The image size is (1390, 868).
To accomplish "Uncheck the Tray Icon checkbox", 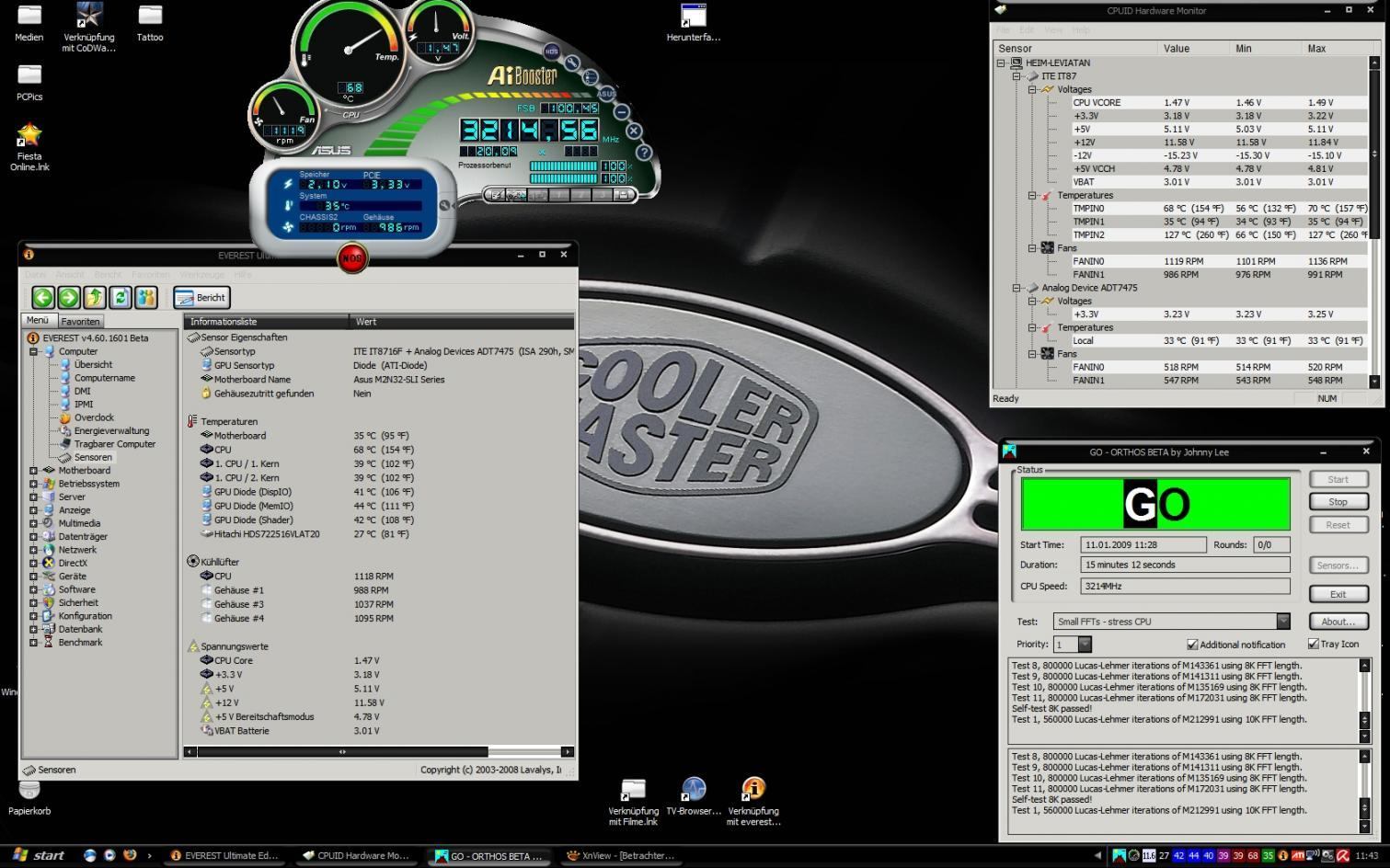I will [x=1313, y=644].
